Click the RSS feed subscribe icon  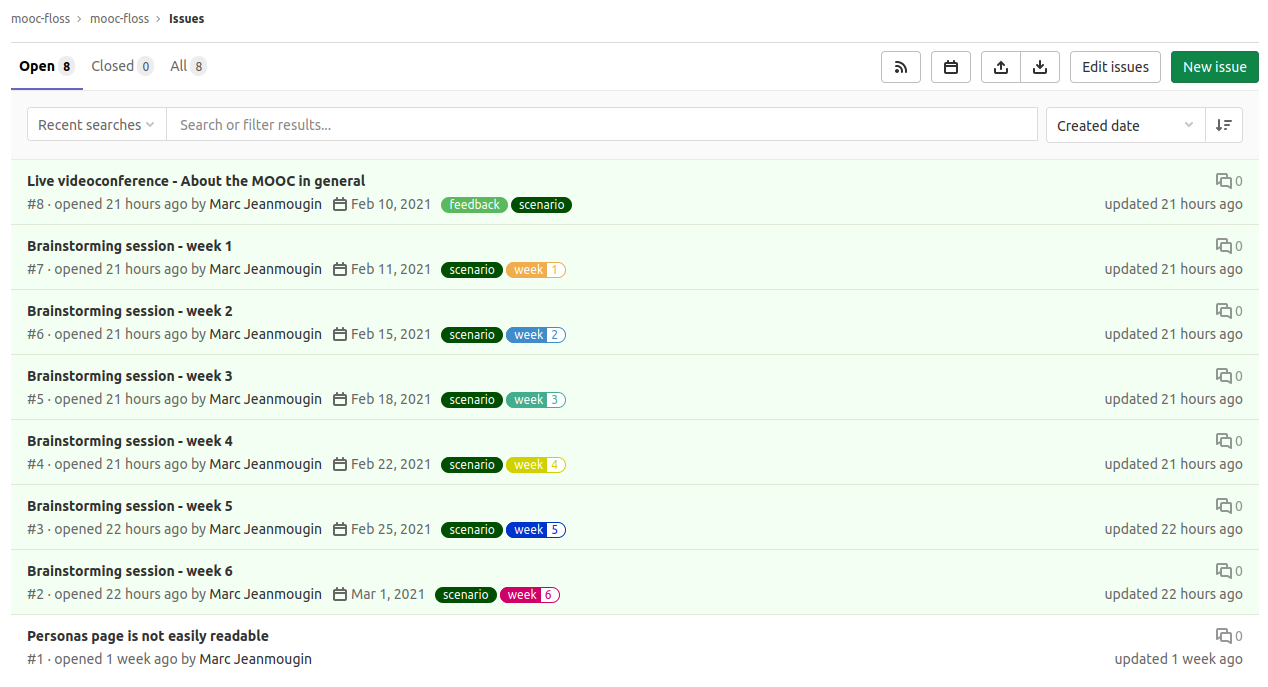tap(900, 67)
